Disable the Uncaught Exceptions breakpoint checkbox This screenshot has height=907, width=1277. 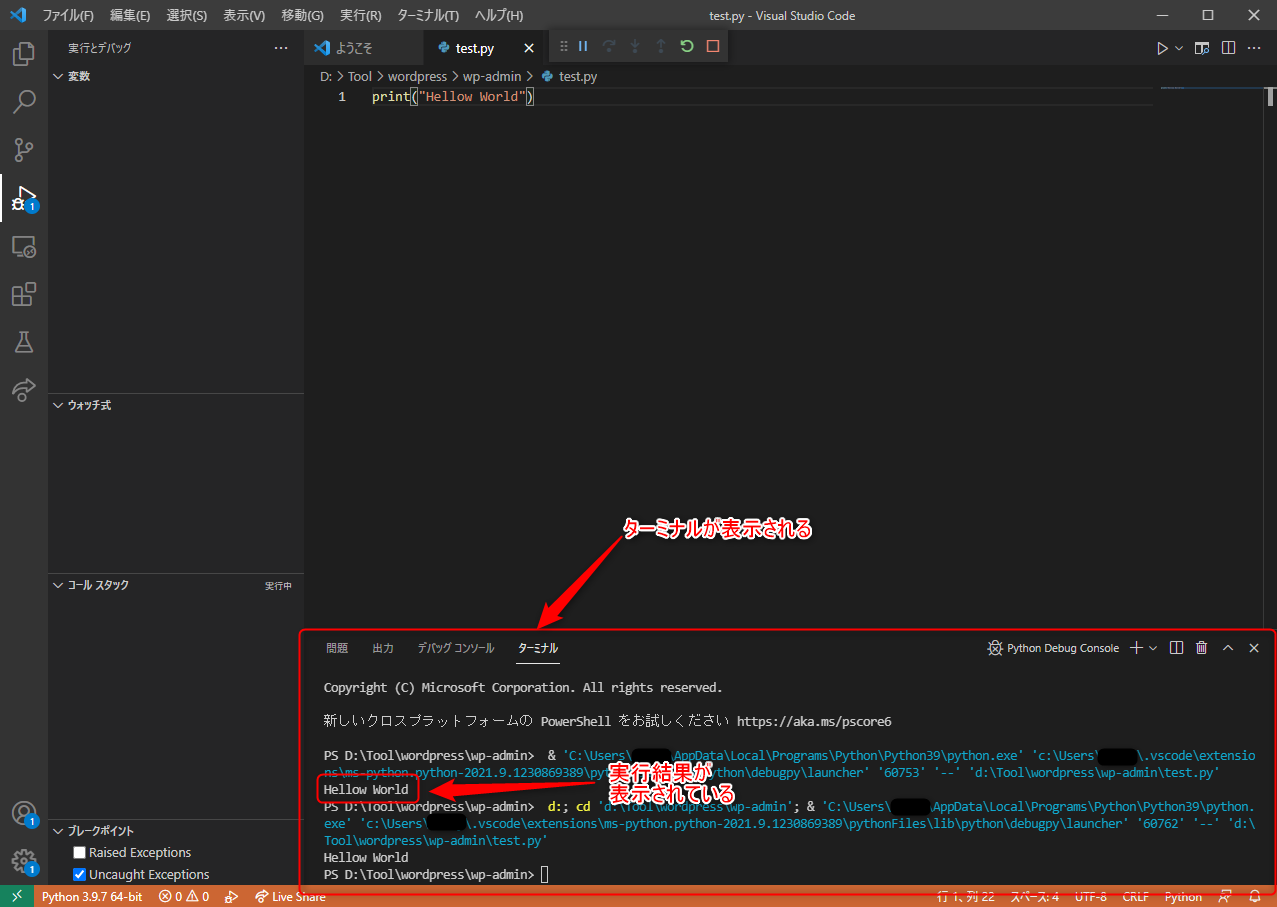coord(80,875)
